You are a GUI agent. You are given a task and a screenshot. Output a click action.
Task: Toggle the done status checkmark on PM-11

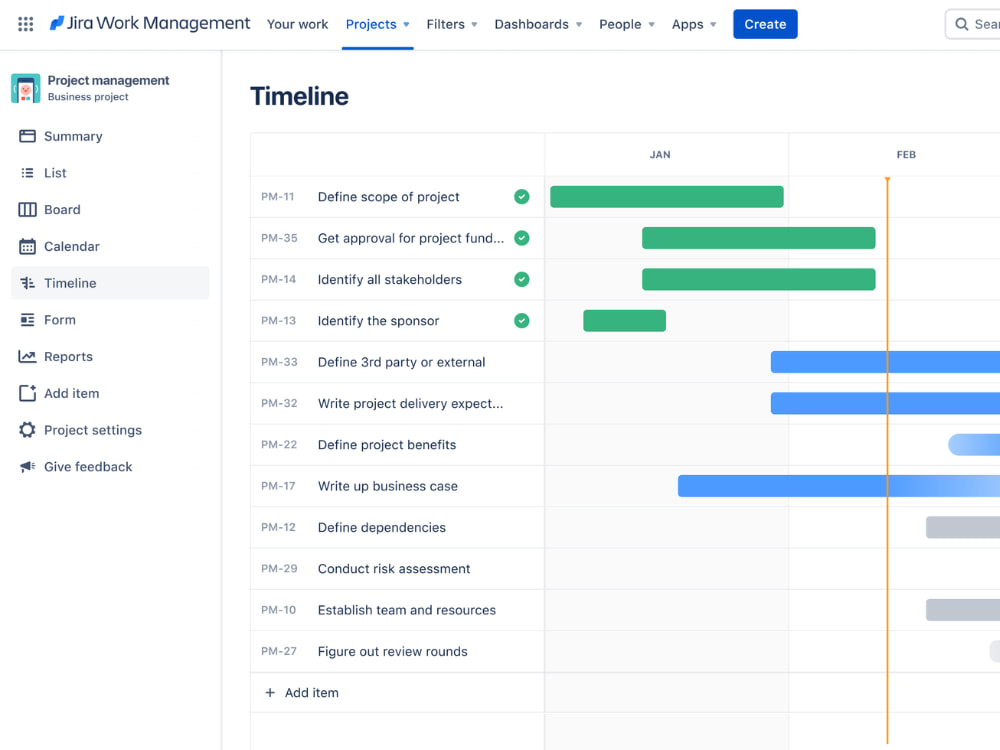(x=521, y=197)
